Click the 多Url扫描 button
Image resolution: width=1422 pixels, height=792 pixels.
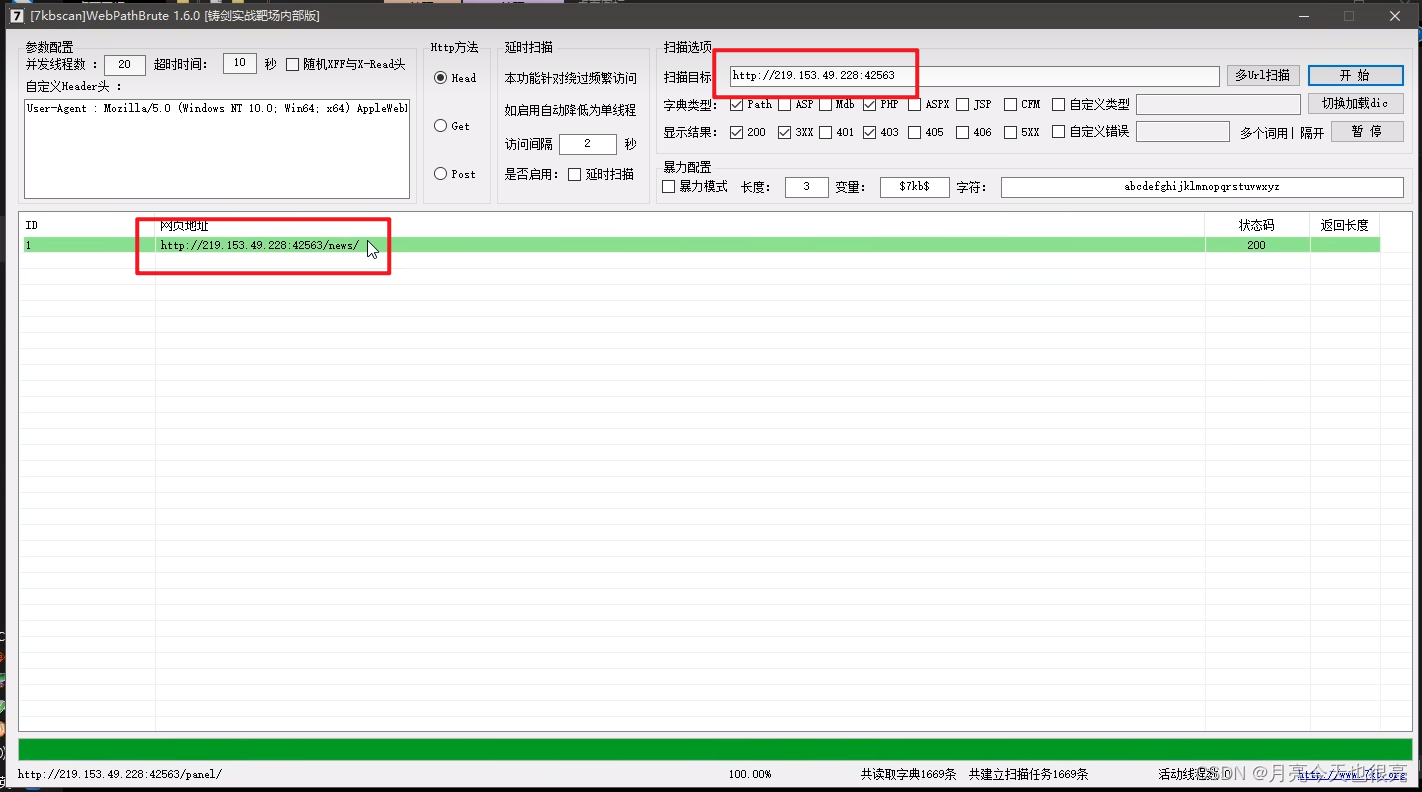pyautogui.click(x=1263, y=75)
